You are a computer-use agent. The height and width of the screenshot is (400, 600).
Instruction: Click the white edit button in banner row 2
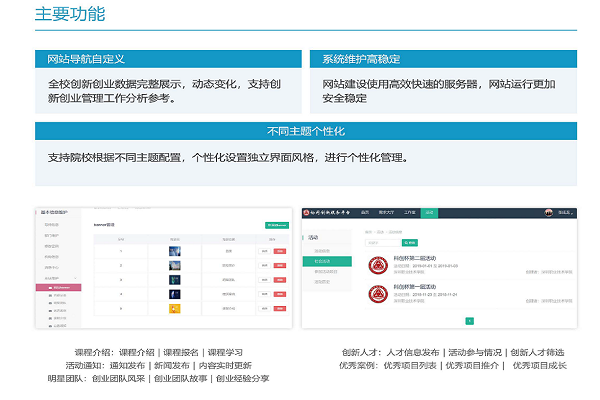(x=265, y=265)
